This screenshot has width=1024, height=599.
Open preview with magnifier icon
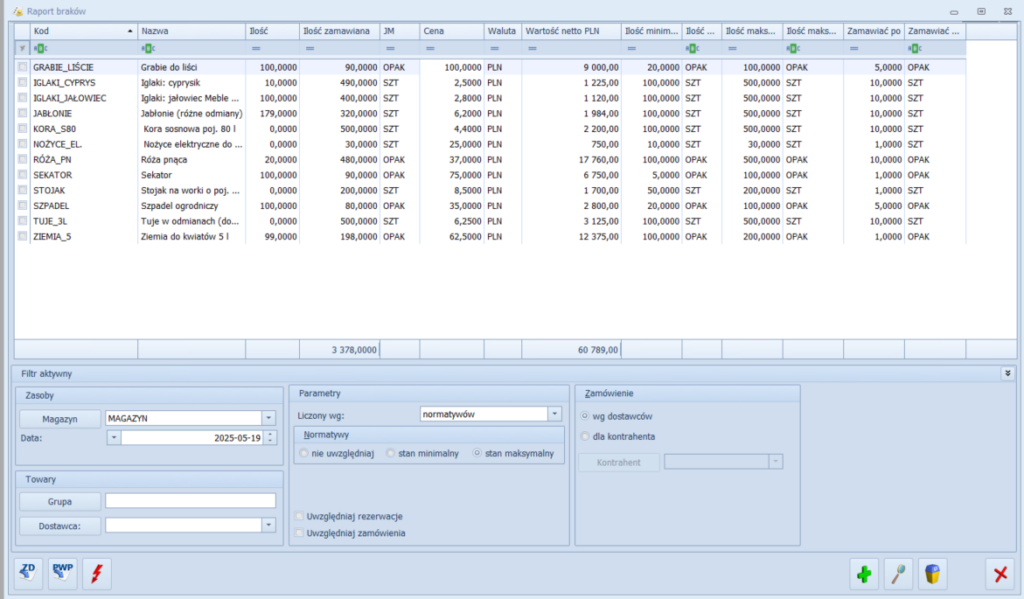coord(899,574)
